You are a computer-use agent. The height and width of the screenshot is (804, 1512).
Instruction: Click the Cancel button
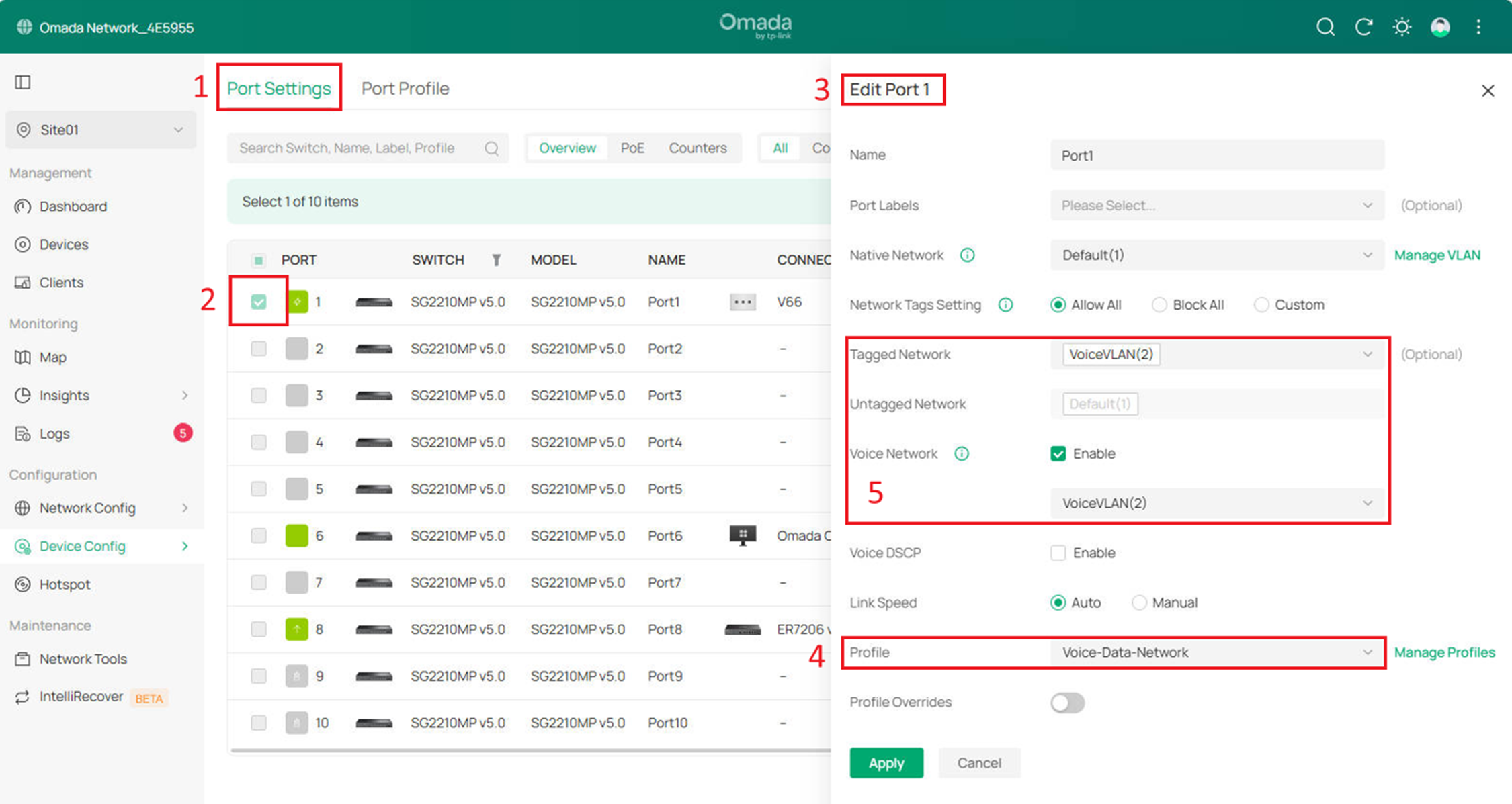979,763
